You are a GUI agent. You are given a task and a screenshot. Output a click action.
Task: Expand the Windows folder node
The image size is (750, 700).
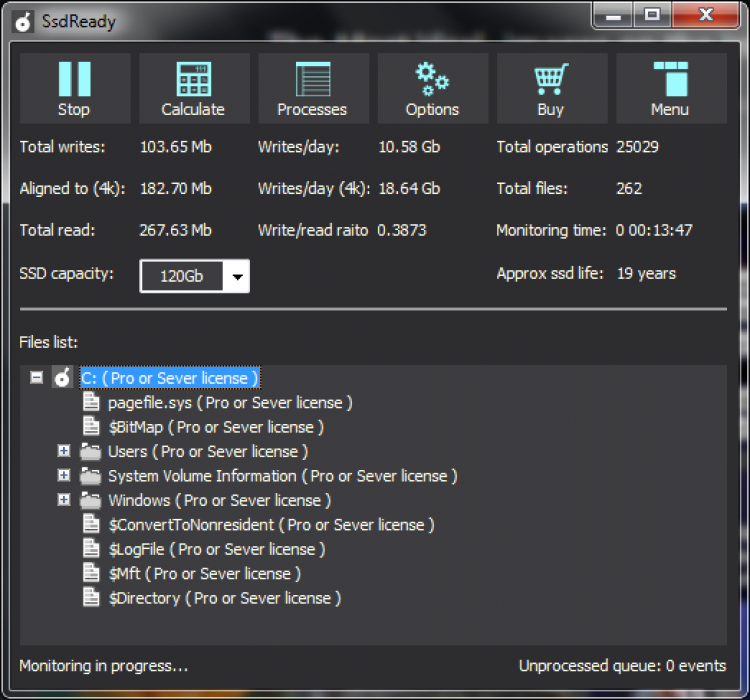point(64,500)
